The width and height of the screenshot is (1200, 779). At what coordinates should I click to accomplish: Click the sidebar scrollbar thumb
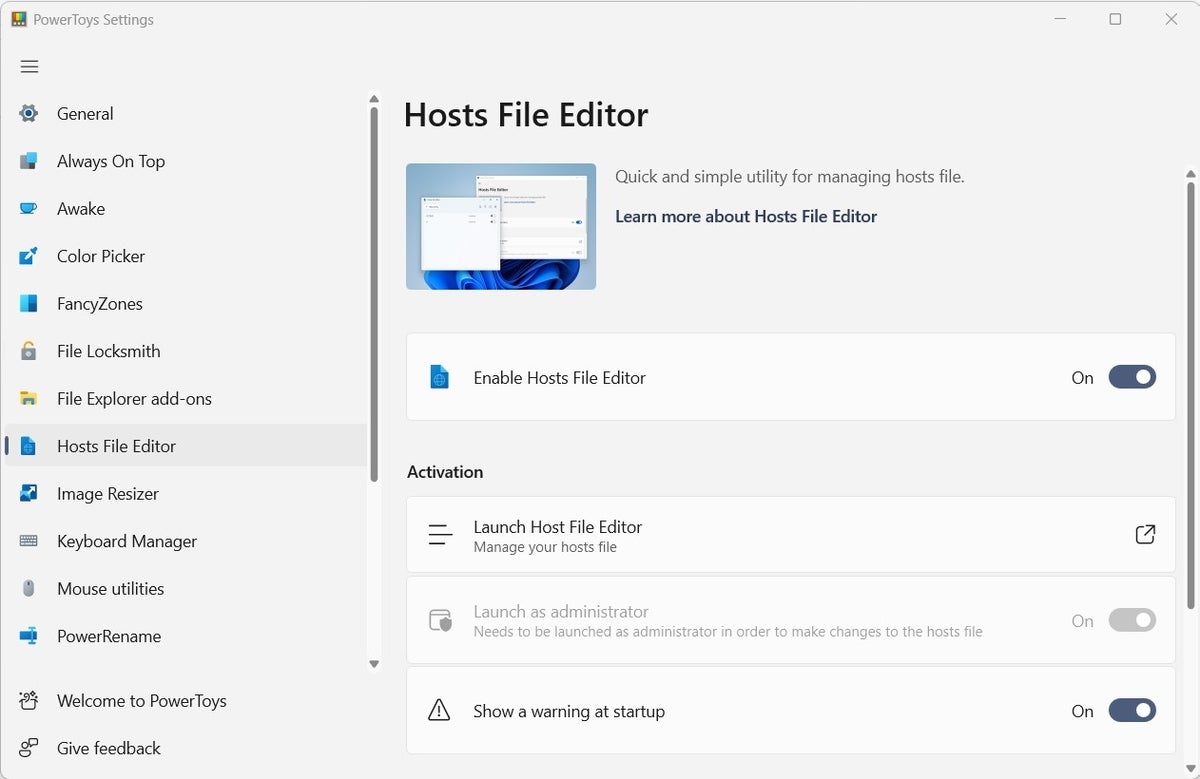pyautogui.click(x=374, y=294)
